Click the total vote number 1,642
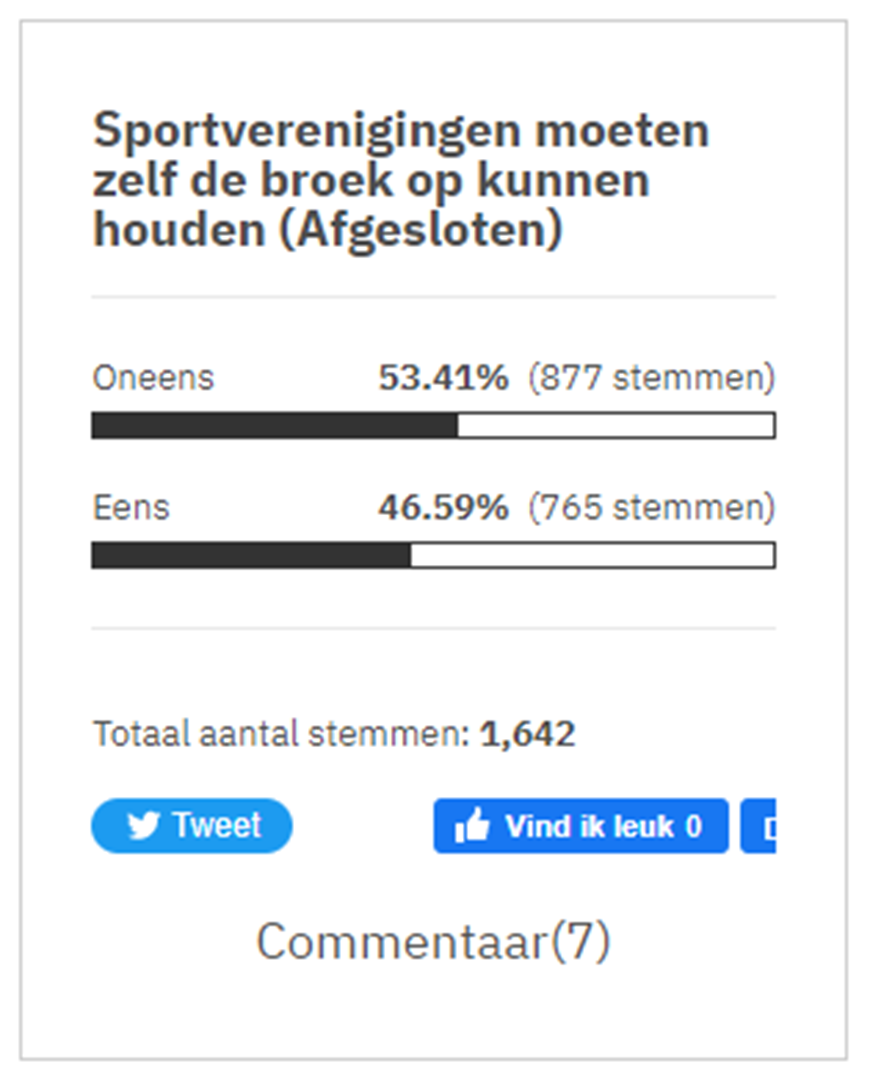This screenshot has width=870, height=1080. click(527, 735)
